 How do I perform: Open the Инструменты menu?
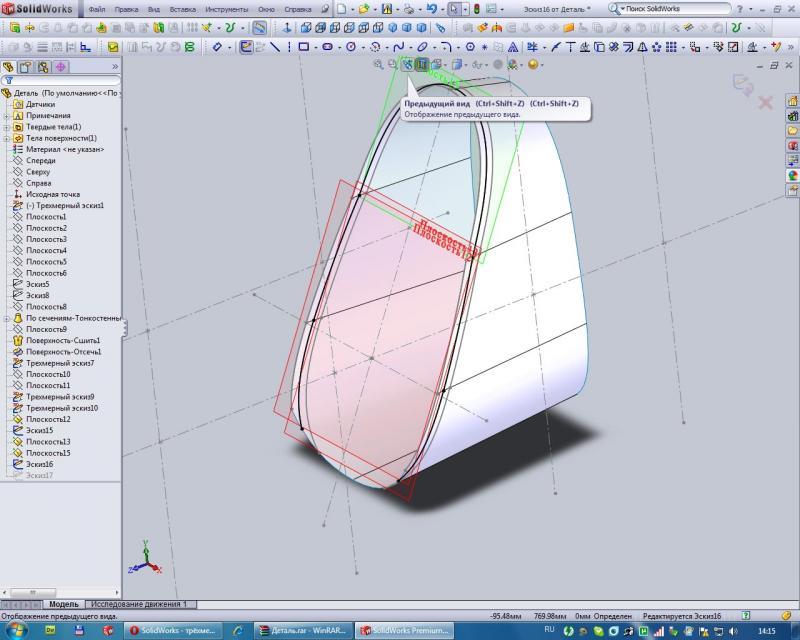226,8
